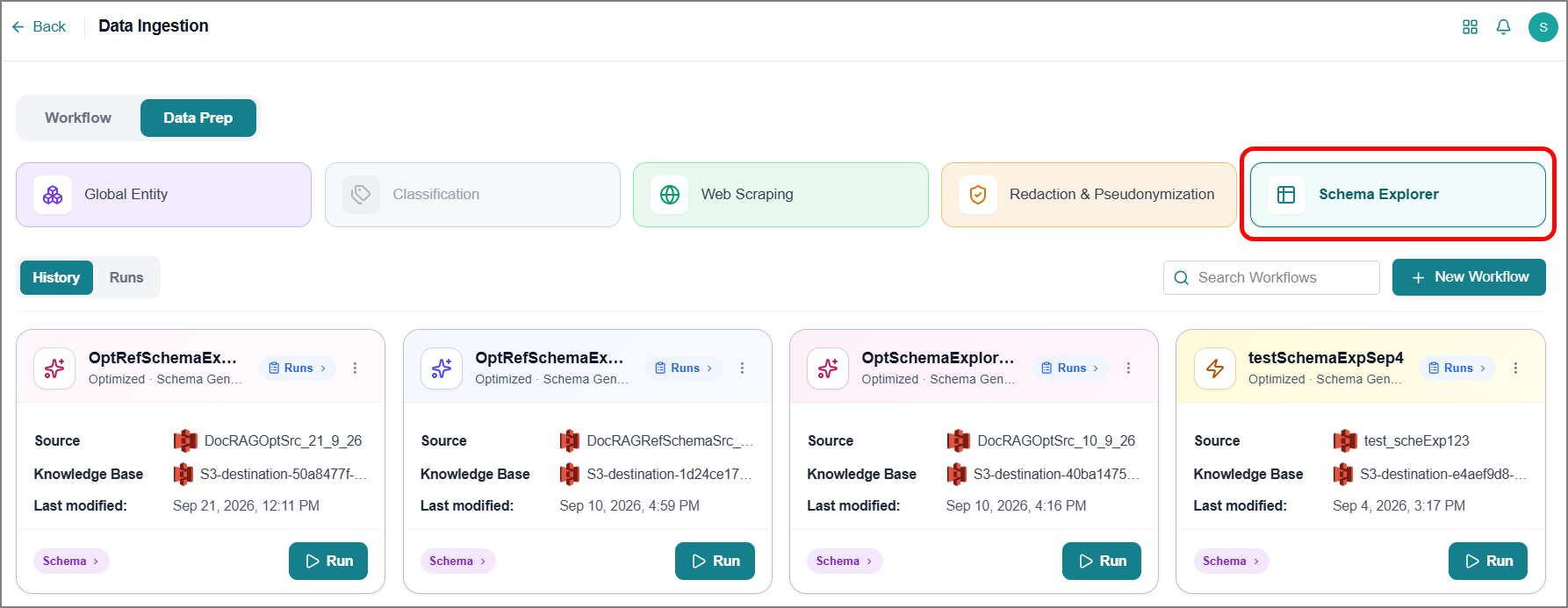
Task: Open more options on DocRAGRefSchemaSrc card
Action: [x=742, y=368]
